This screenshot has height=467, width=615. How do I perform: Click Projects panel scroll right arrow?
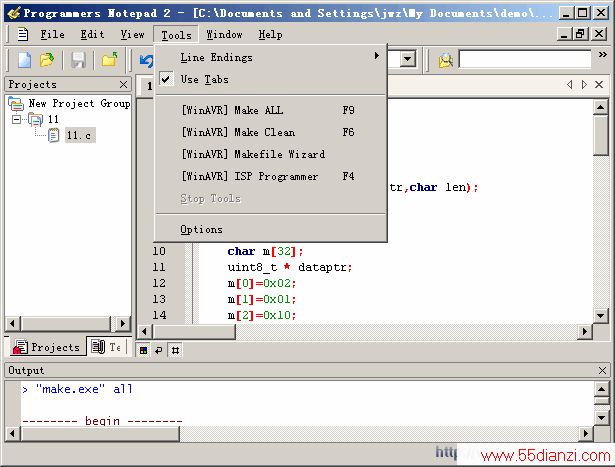click(x=123, y=323)
